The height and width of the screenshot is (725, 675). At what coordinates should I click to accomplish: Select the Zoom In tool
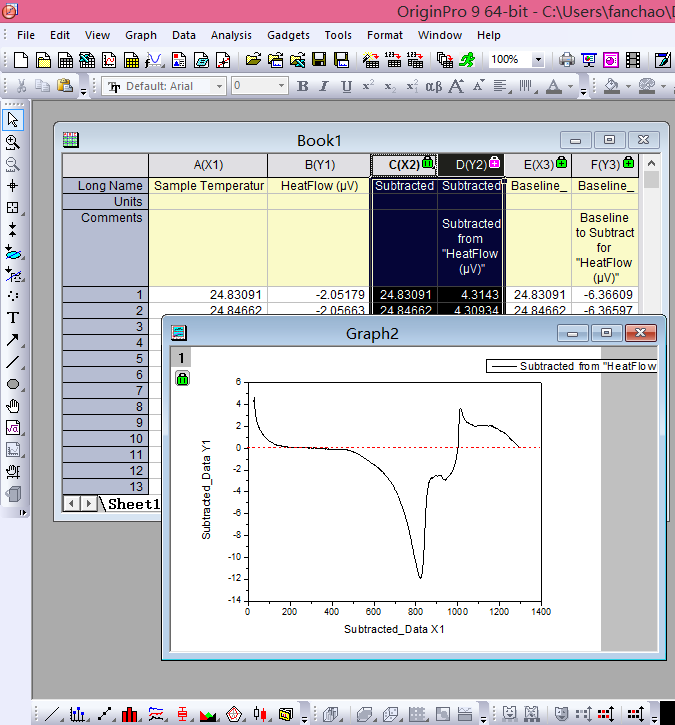coord(13,142)
